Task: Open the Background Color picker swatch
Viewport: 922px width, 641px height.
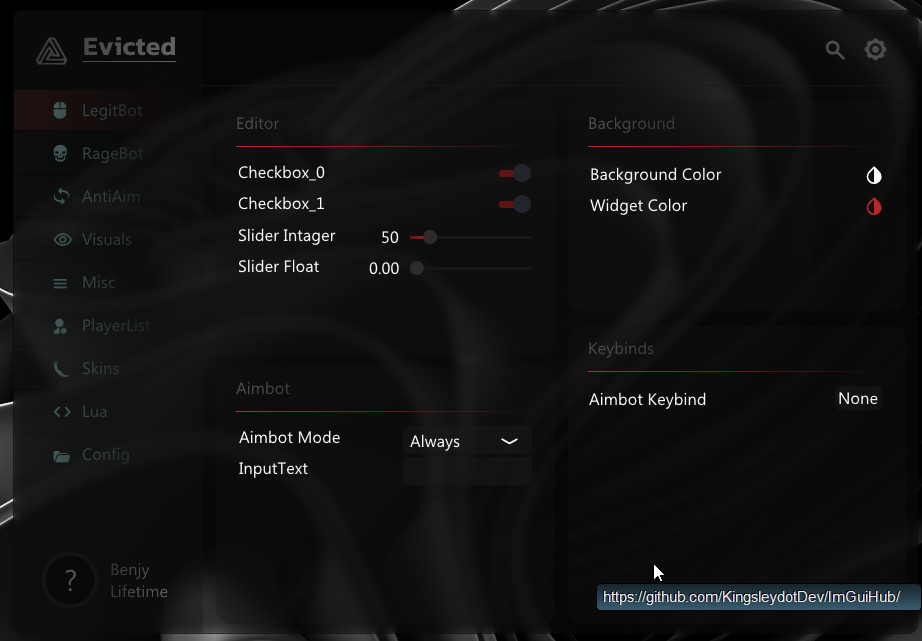Action: pyautogui.click(x=874, y=175)
